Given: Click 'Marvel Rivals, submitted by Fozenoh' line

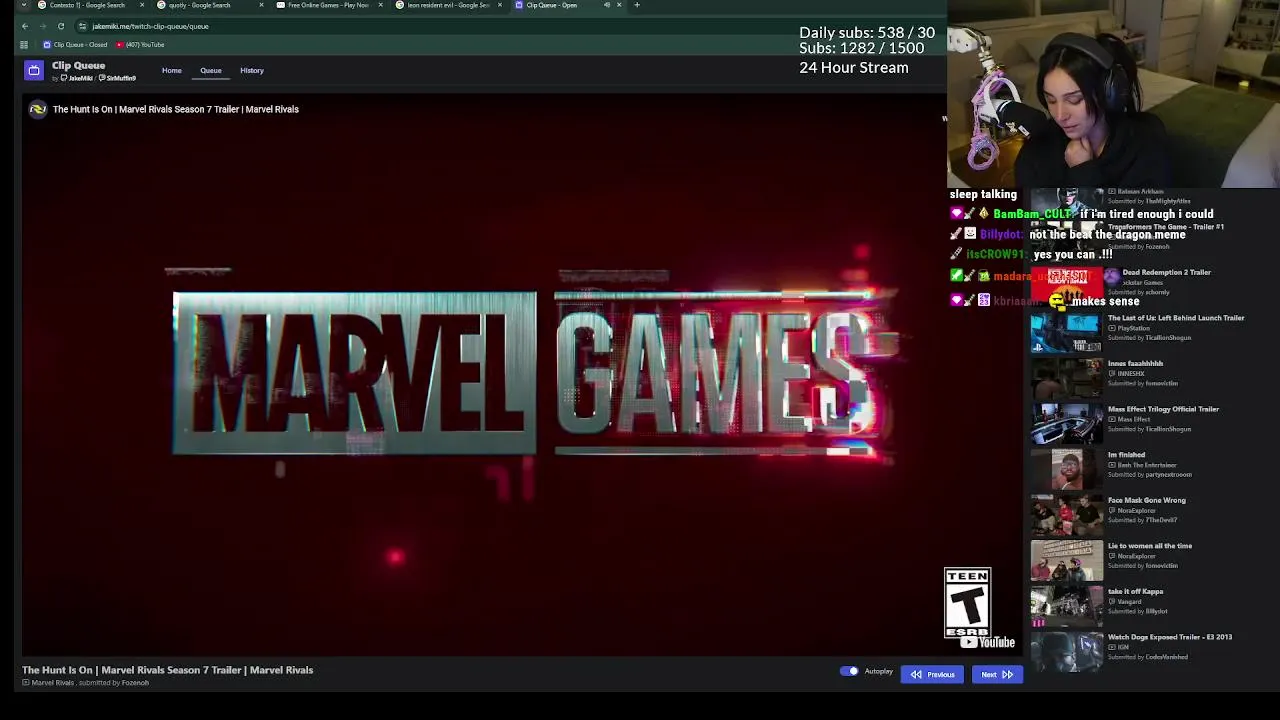Looking at the screenshot, I should (x=85, y=683).
